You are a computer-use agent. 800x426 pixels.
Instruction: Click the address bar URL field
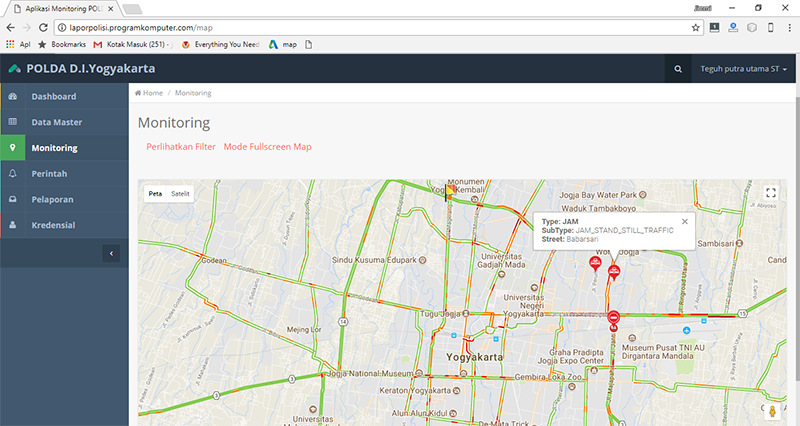tap(378, 28)
